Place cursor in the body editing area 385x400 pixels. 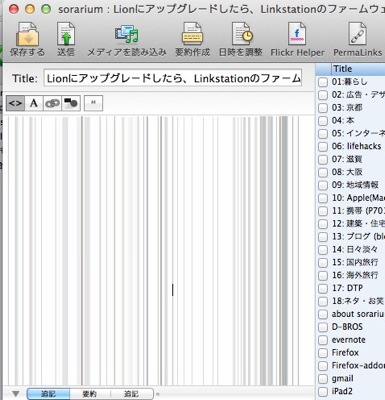click(159, 250)
